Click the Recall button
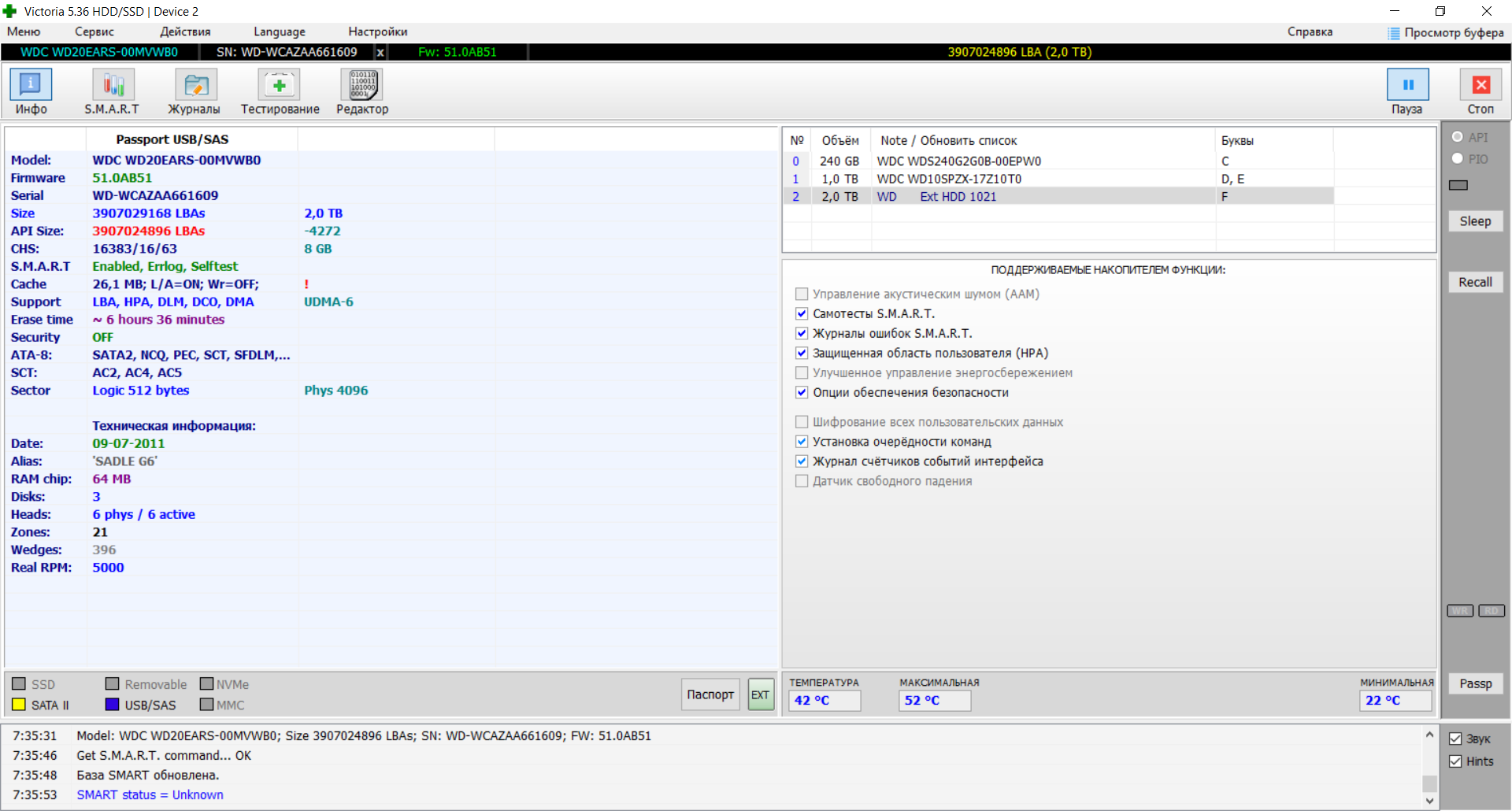The width and height of the screenshot is (1512, 811). coord(1476,282)
